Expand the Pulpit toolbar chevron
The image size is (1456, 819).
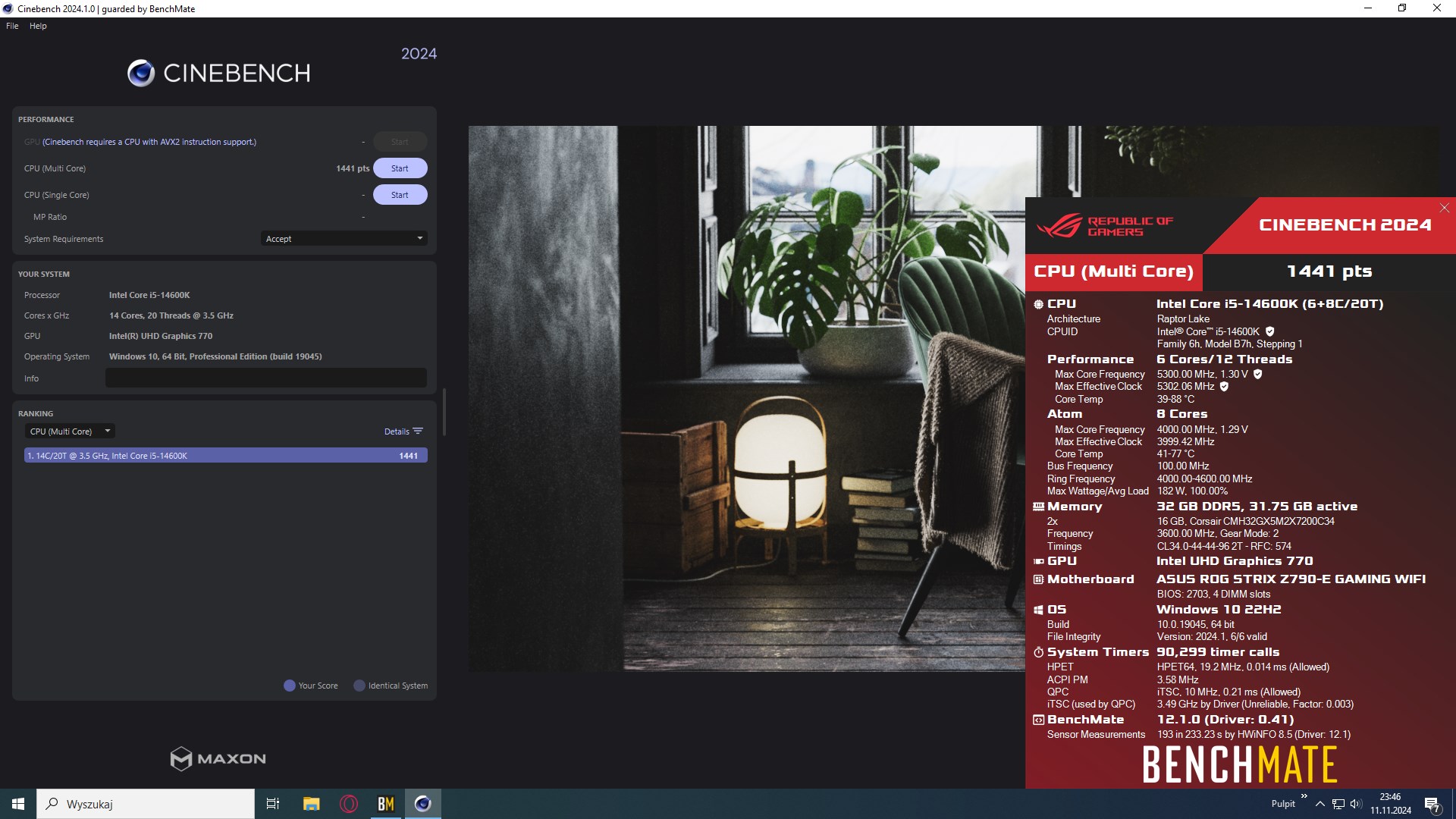pos(1304,796)
